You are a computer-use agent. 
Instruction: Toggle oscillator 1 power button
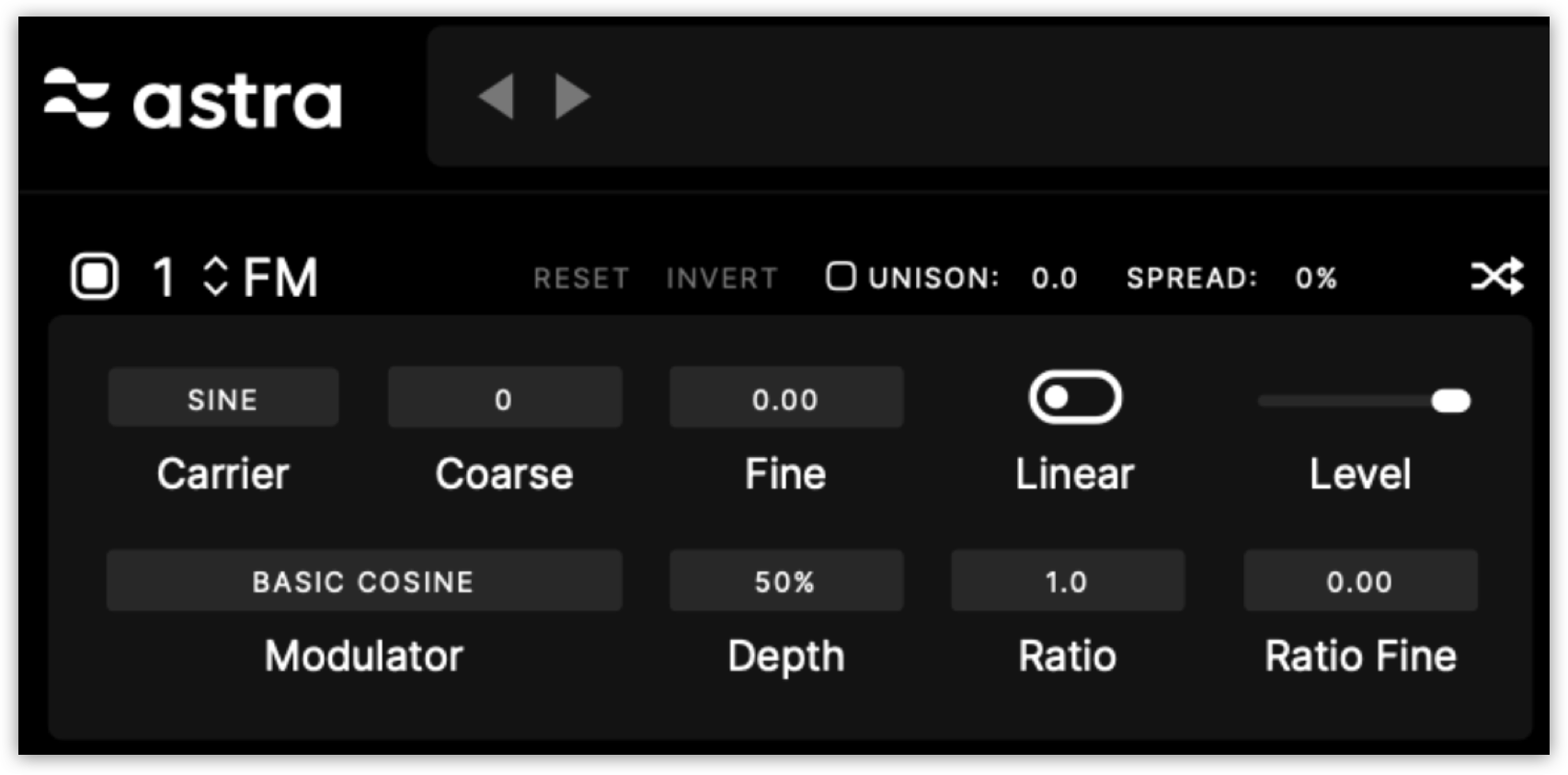(x=95, y=277)
